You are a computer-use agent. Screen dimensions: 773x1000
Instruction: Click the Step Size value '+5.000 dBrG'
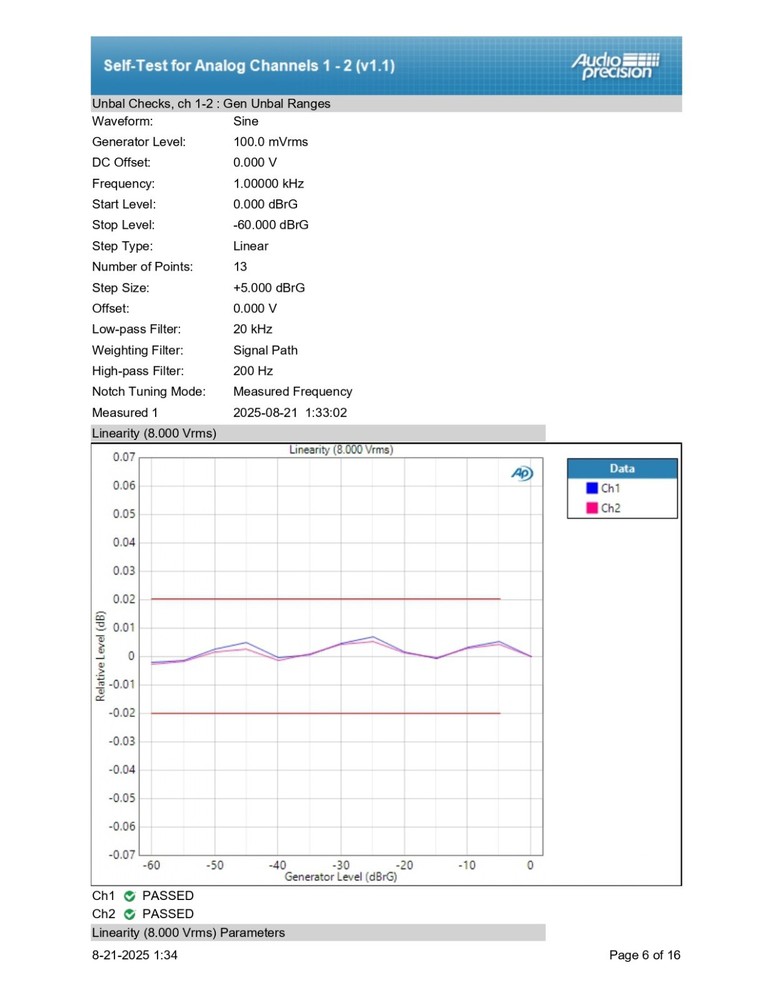(x=269, y=288)
